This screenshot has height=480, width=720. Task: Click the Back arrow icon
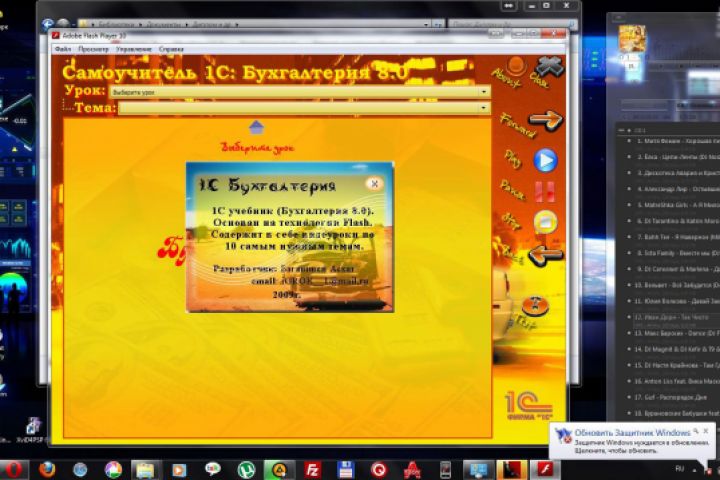coord(545,255)
